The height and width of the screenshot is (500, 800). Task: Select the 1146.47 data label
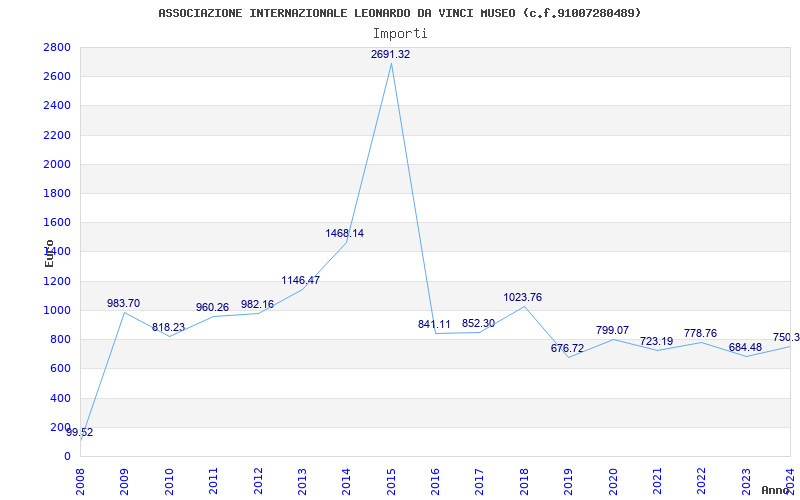click(301, 281)
